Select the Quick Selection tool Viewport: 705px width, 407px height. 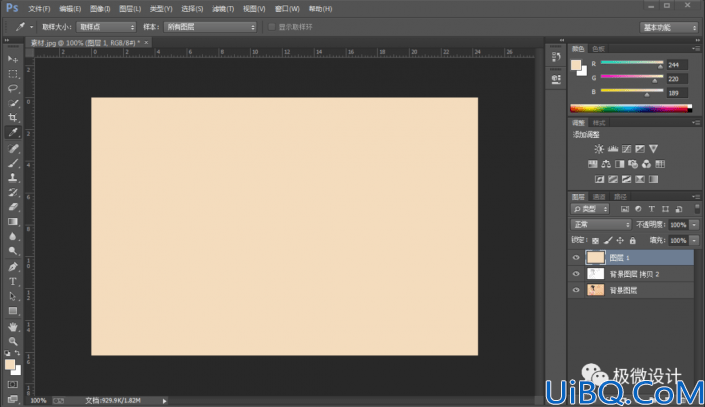[x=13, y=103]
